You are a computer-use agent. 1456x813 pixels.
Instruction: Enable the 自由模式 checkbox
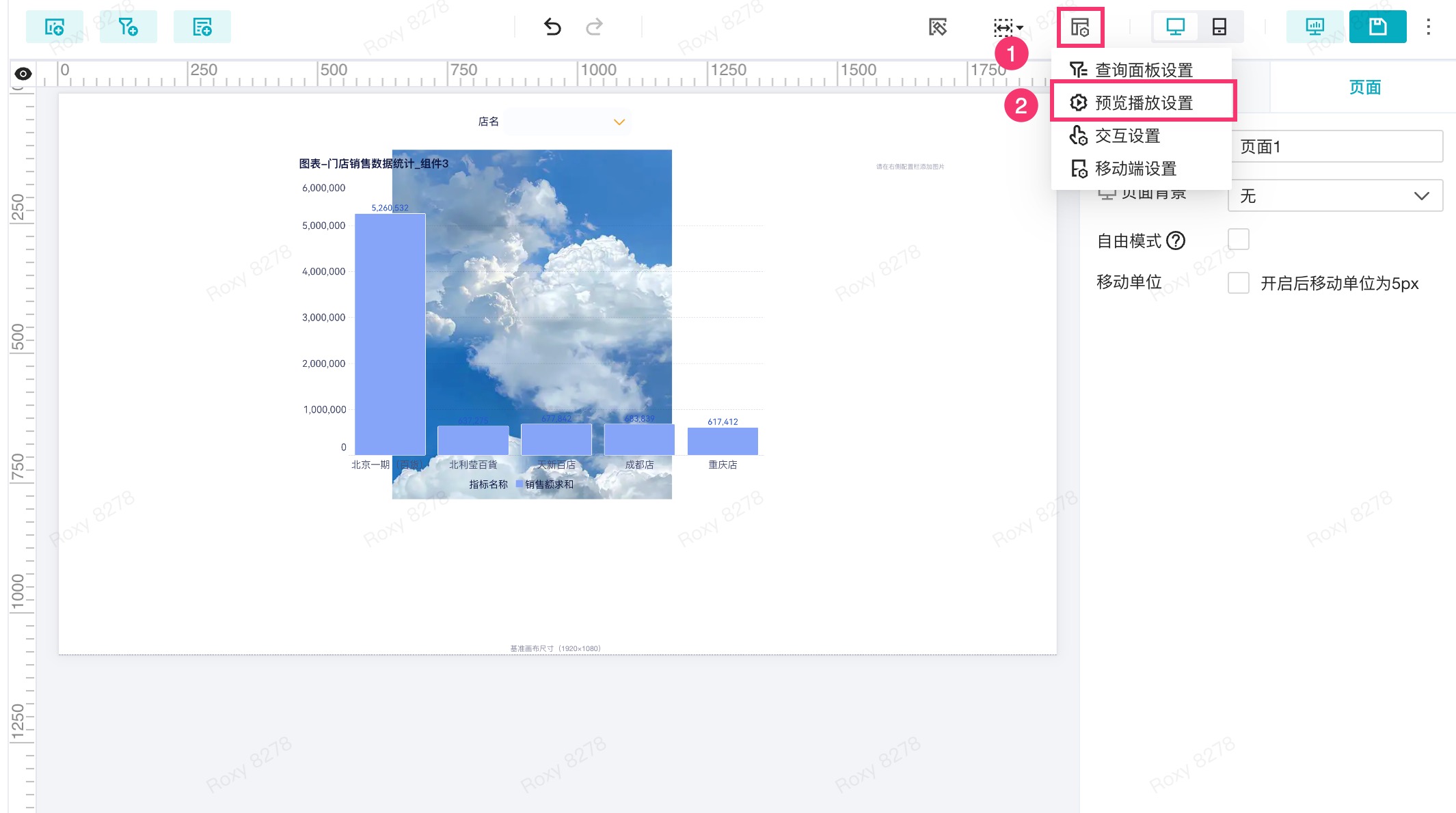coord(1238,240)
